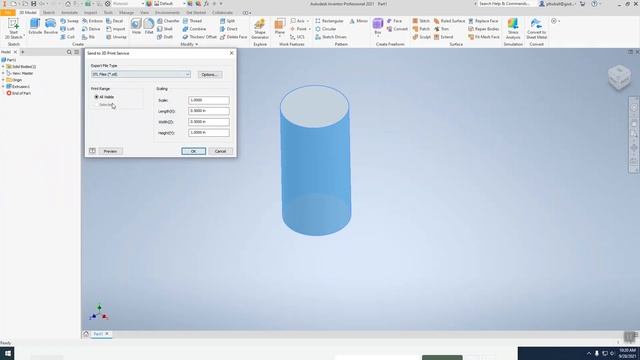Expand the Solid Bodies node in the browser

(3, 67)
